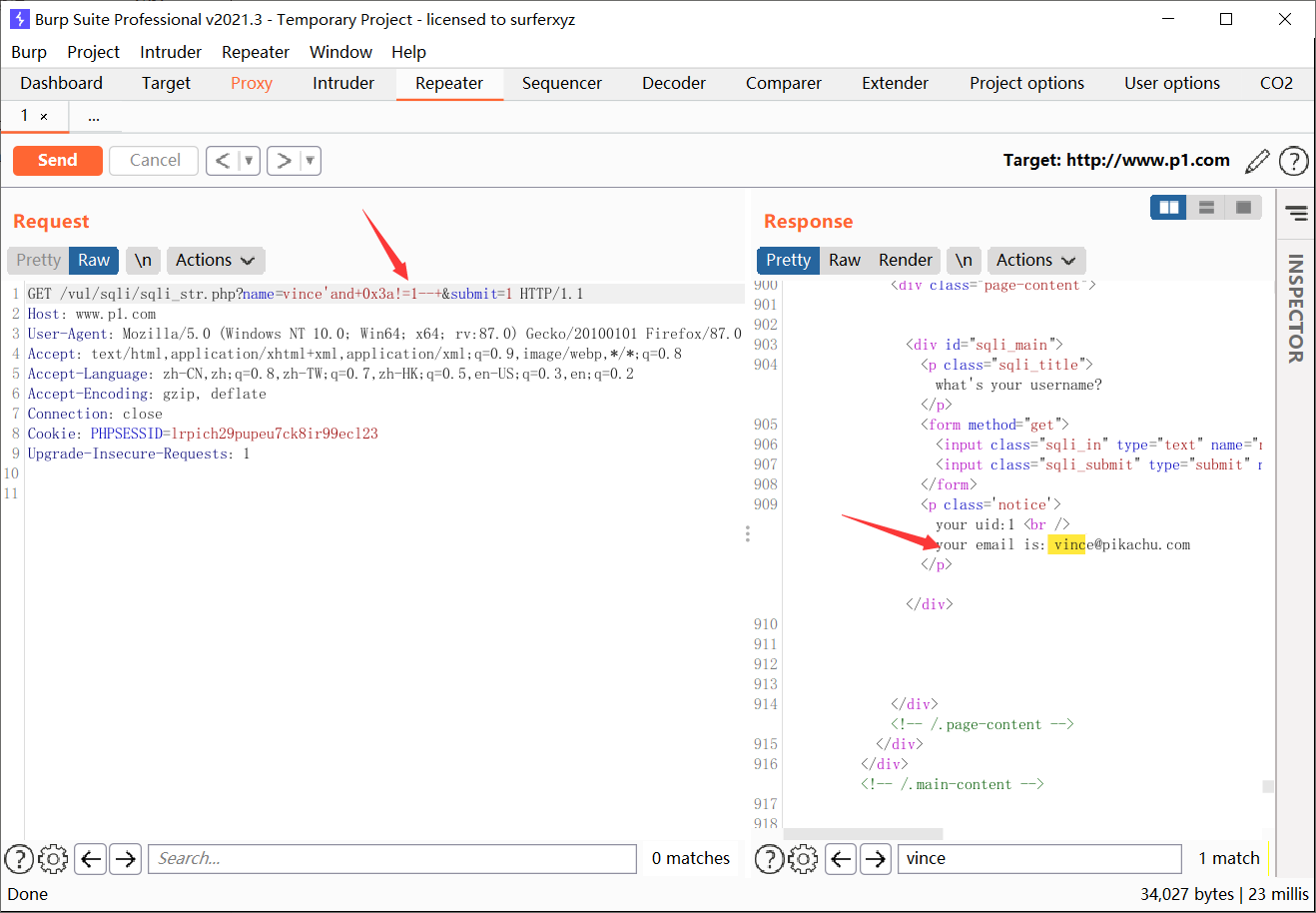Open the Dashboard tab
The height and width of the screenshot is (913, 1316).
coord(61,83)
